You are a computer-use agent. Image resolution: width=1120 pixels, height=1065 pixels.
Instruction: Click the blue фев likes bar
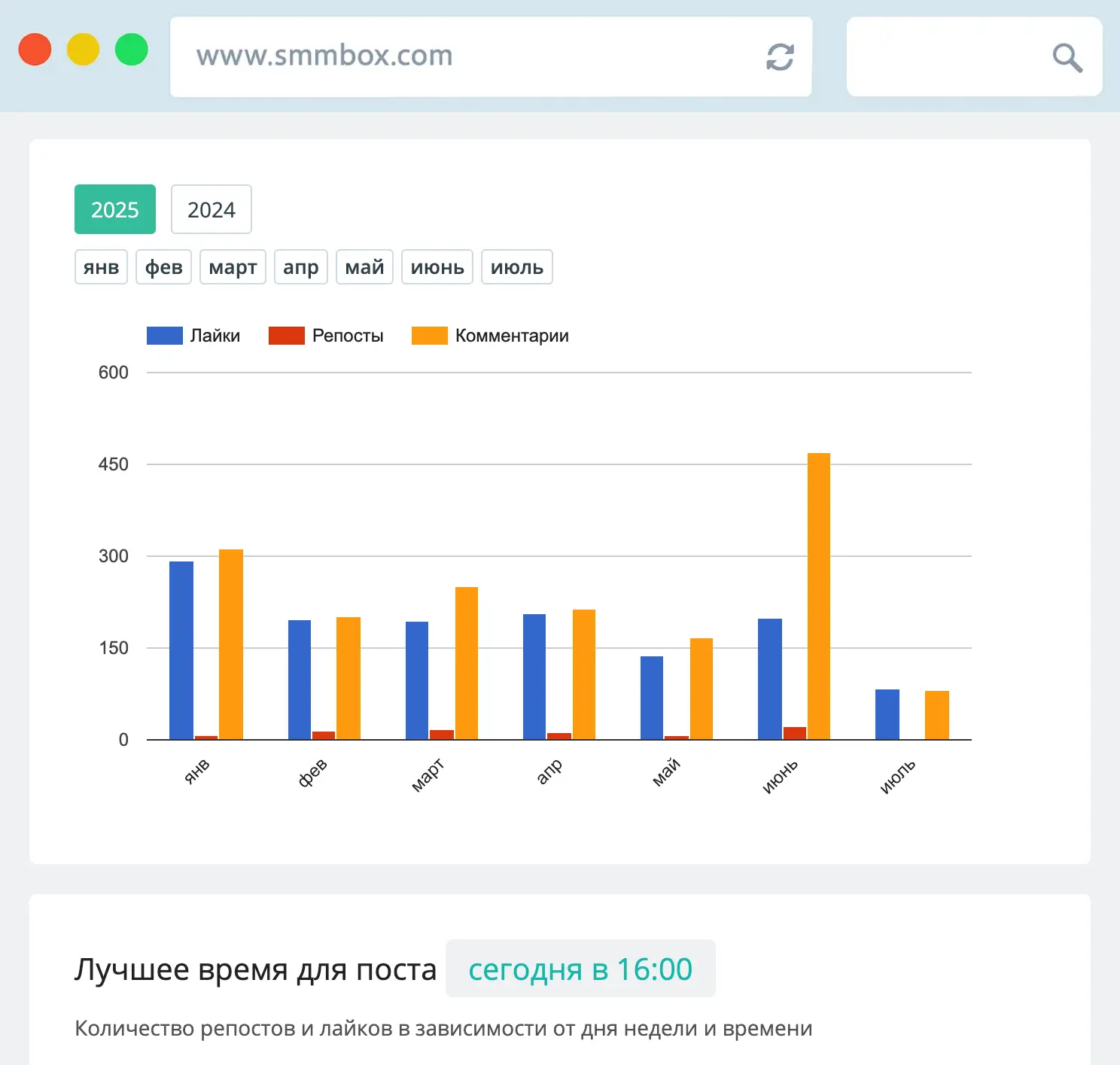300,680
